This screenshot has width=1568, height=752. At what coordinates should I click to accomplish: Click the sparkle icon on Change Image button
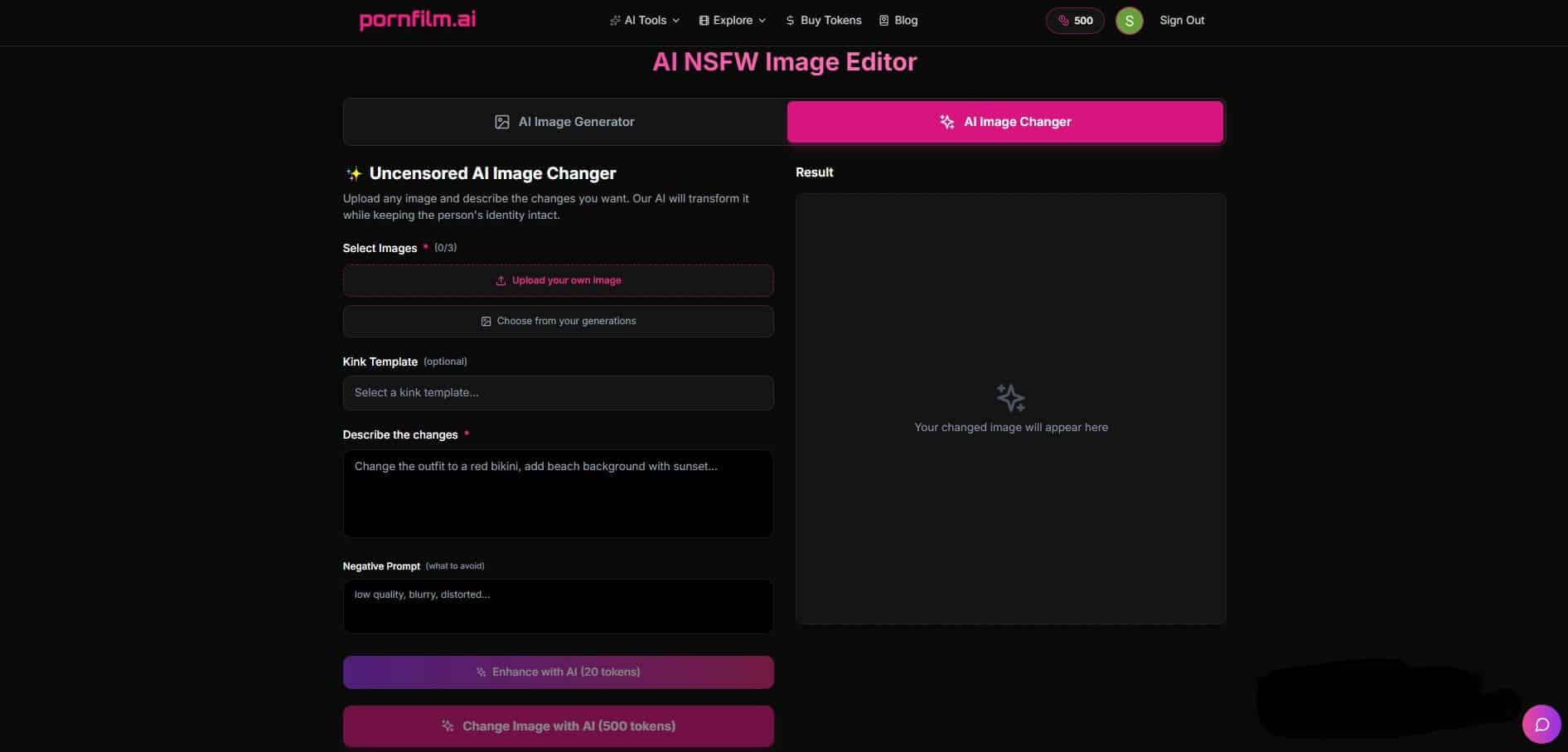pos(448,726)
